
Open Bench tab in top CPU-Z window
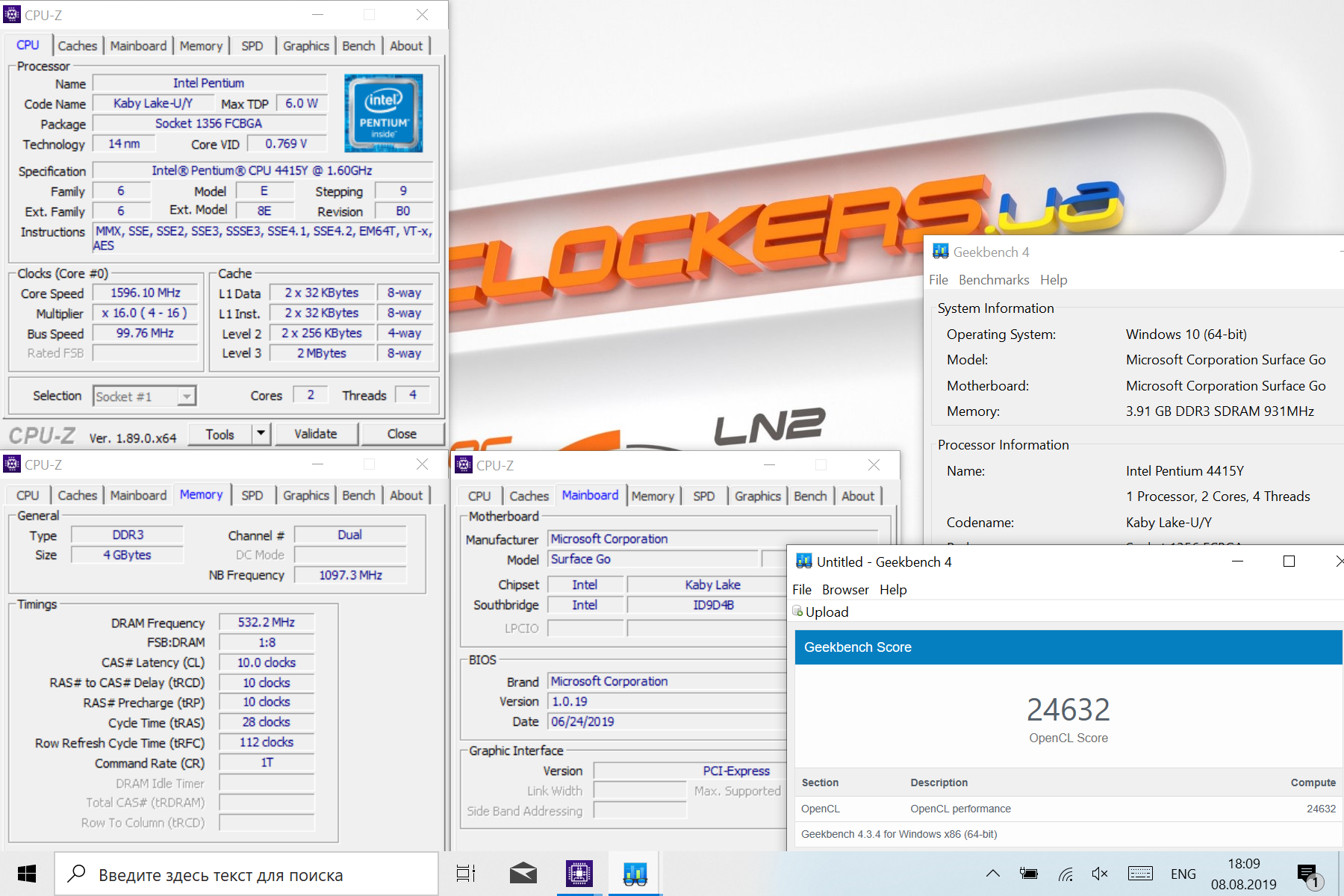coord(358,46)
